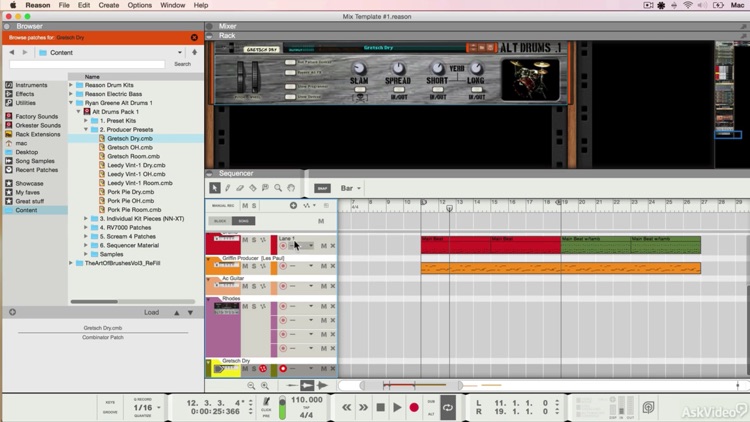The height and width of the screenshot is (422, 750).
Task: Click the Stop button in transport
Action: click(380, 408)
